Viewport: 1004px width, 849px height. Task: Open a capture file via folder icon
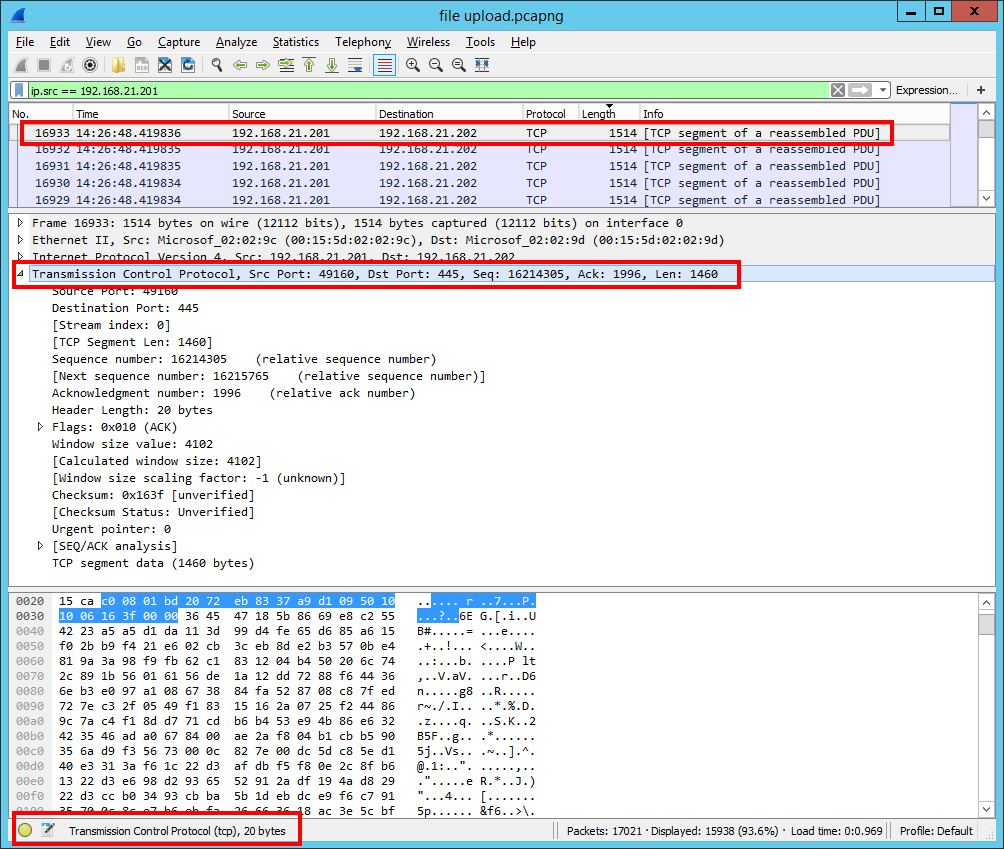point(118,65)
